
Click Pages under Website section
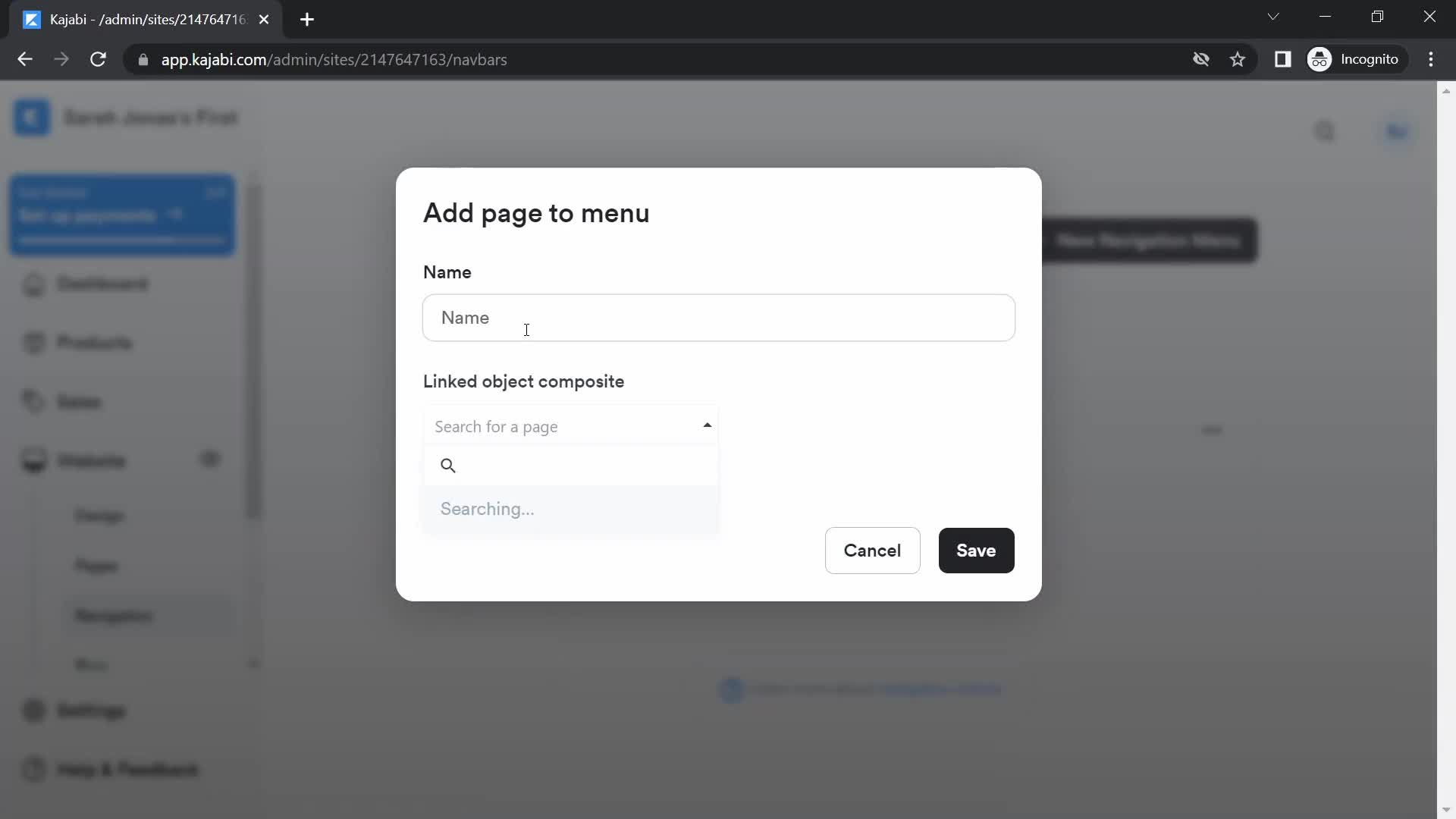tap(97, 565)
